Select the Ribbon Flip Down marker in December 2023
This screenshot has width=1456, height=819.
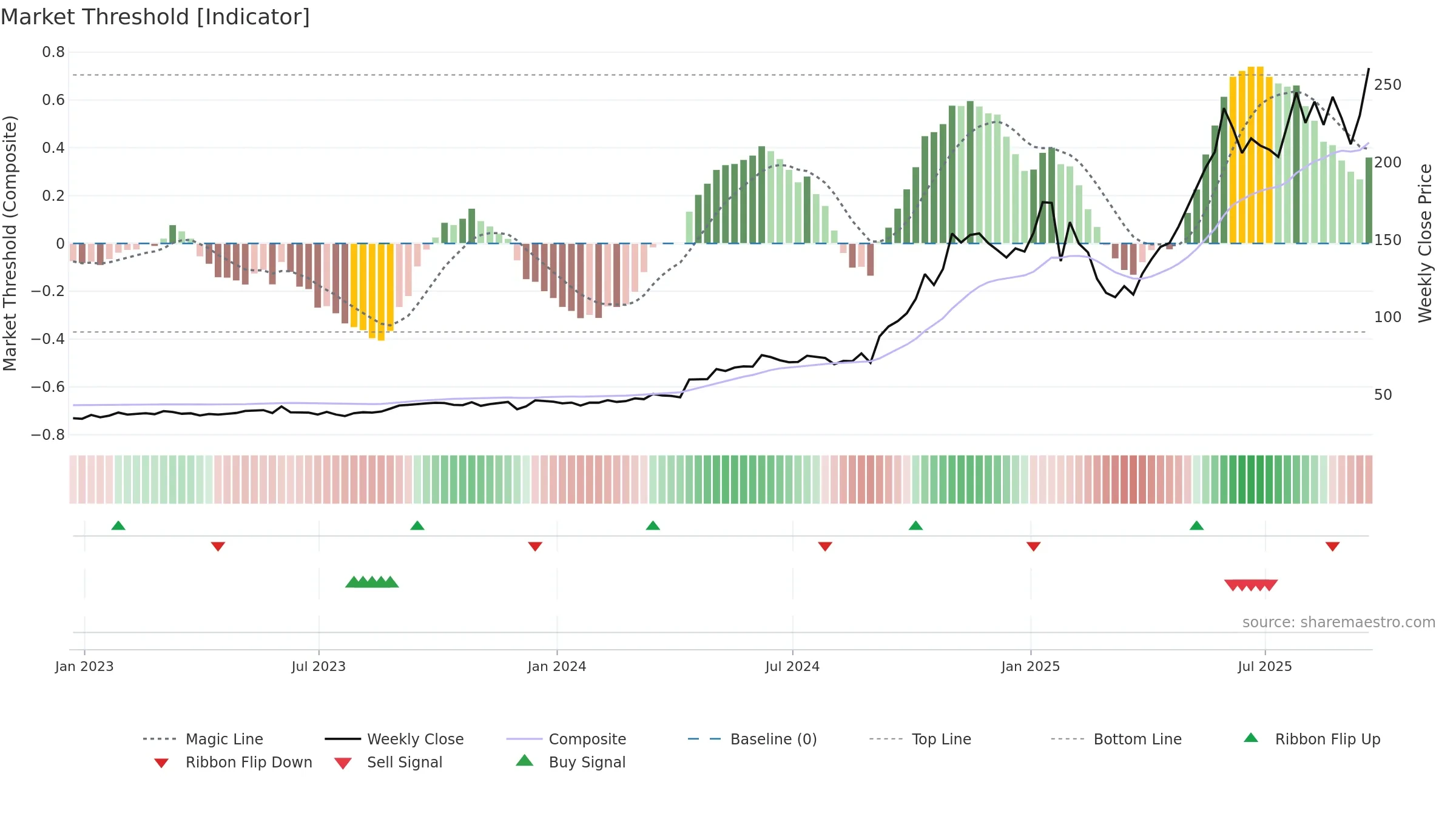pyautogui.click(x=535, y=547)
